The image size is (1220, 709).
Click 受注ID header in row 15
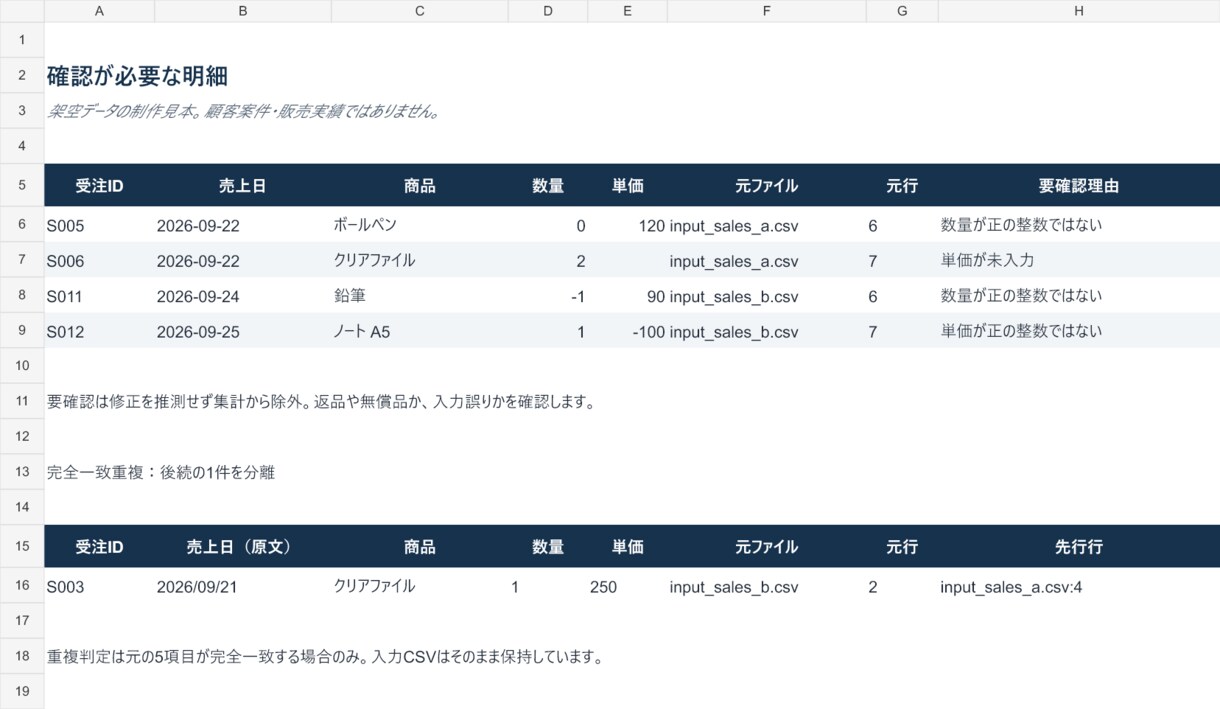[x=99, y=547]
